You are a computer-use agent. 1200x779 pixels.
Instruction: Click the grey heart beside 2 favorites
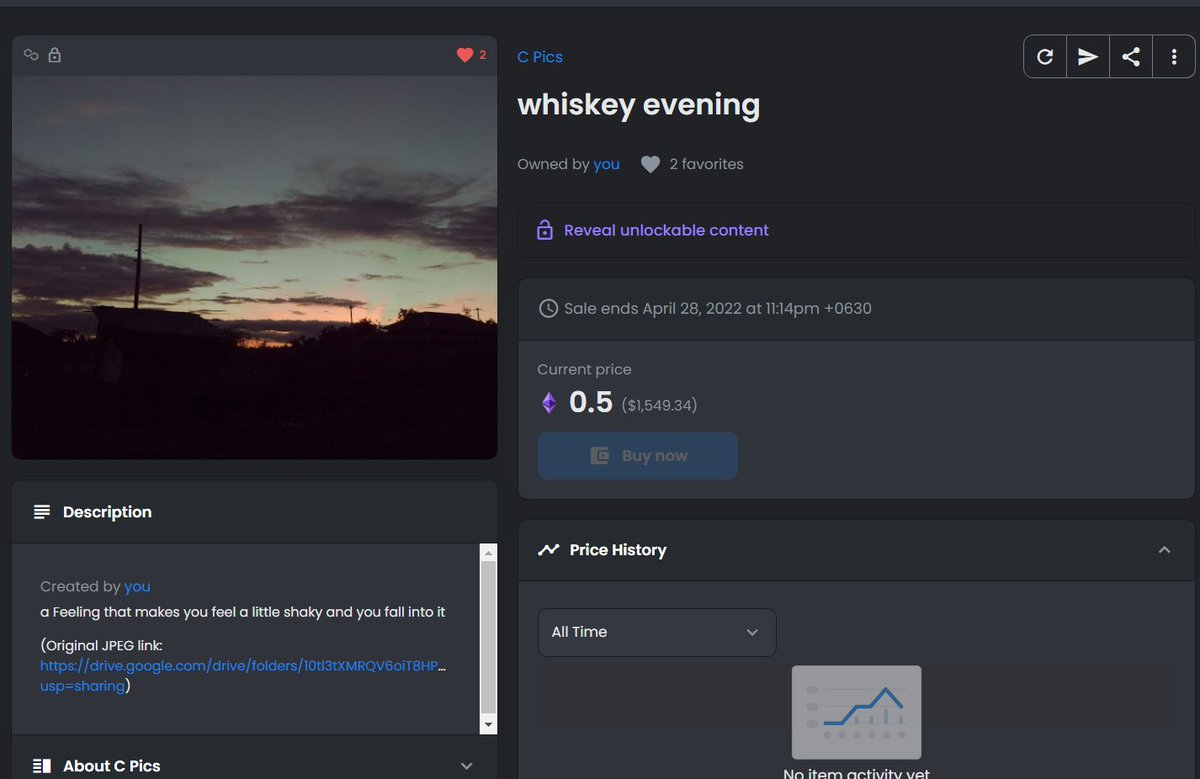pyautogui.click(x=650, y=164)
